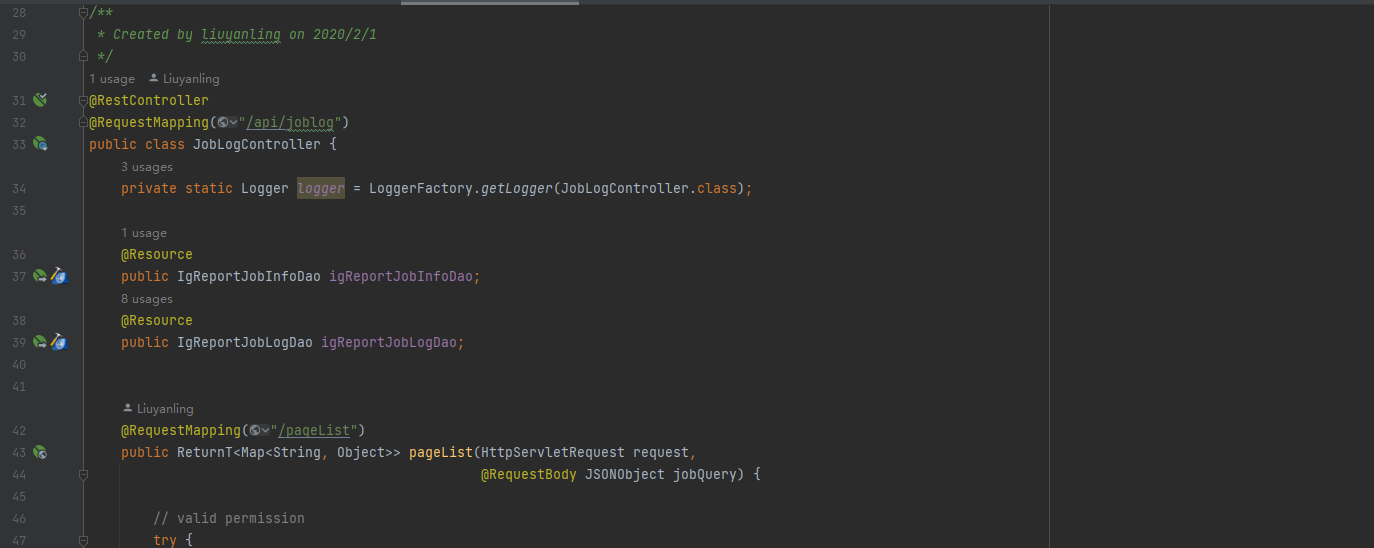Click "@RequestBody" annotation on line 44

[x=529, y=474]
